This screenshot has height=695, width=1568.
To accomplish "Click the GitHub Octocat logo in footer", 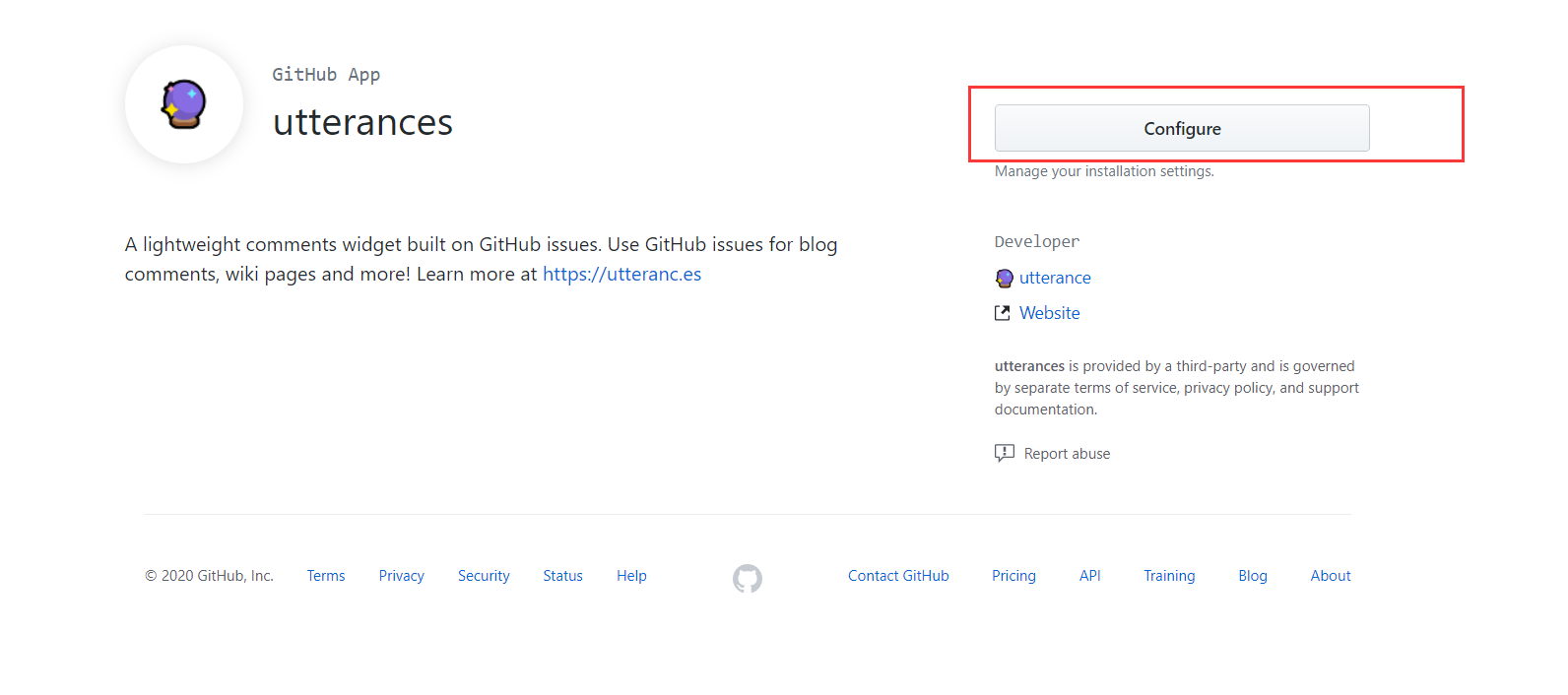I will (748, 579).
